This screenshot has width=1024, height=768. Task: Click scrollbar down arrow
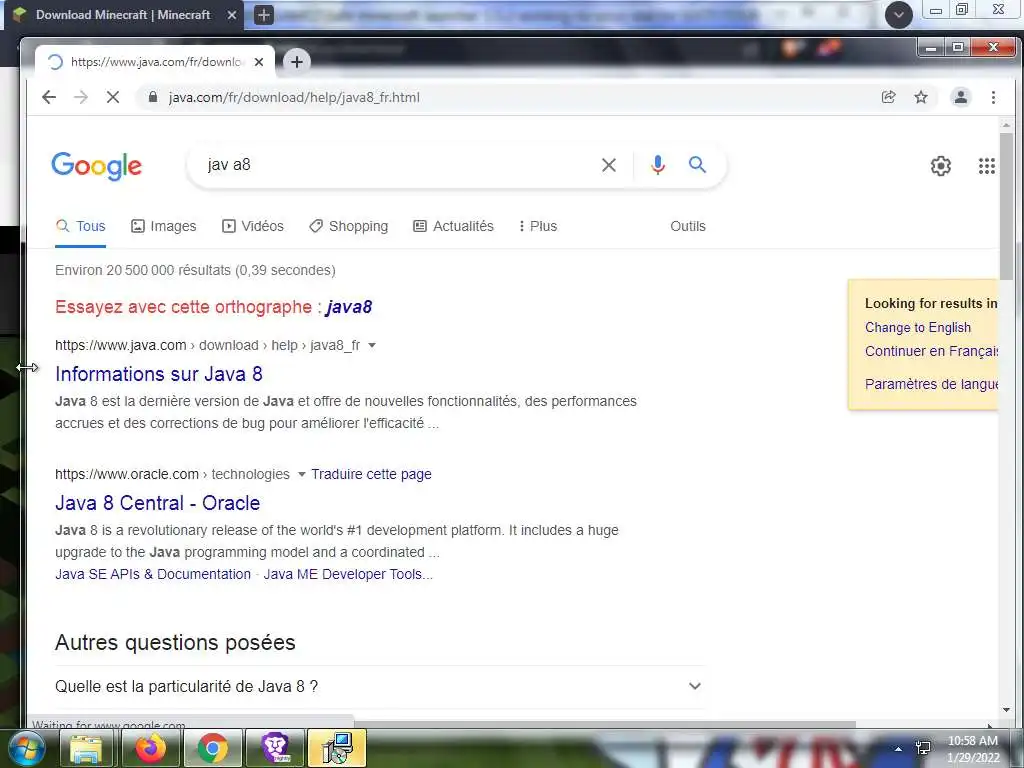[1006, 710]
